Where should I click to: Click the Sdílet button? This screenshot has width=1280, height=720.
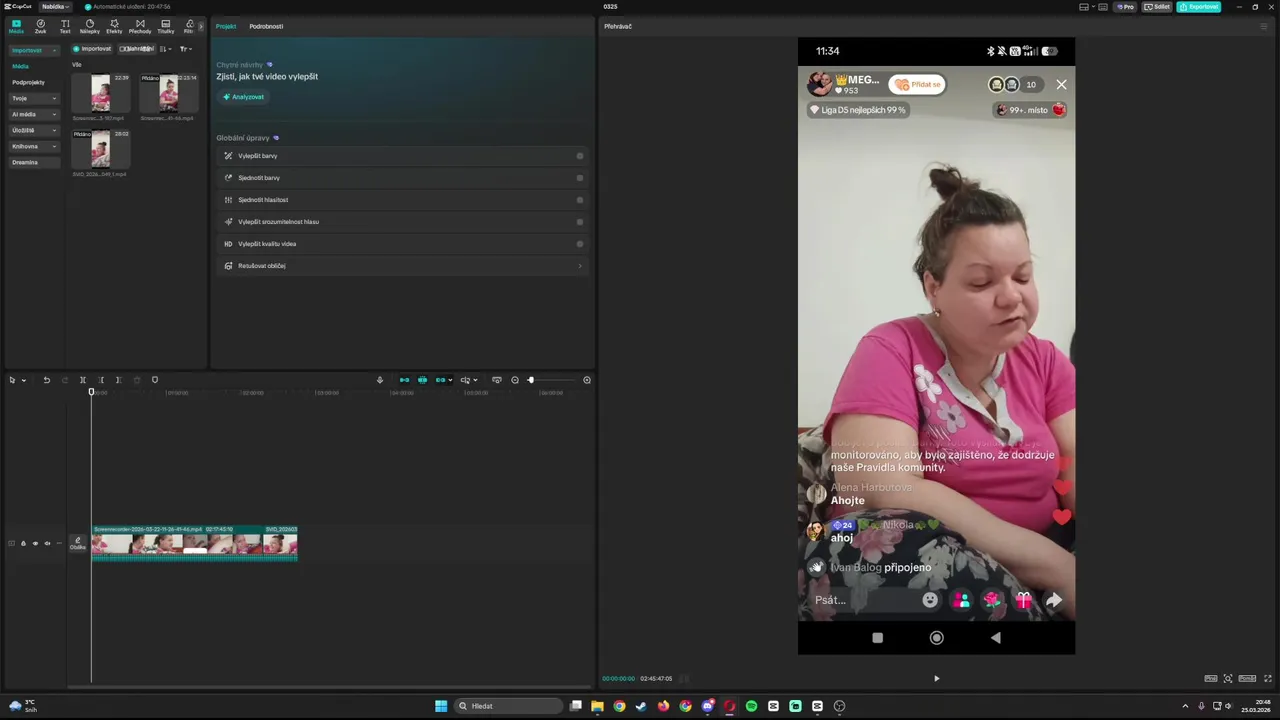[x=1158, y=7]
